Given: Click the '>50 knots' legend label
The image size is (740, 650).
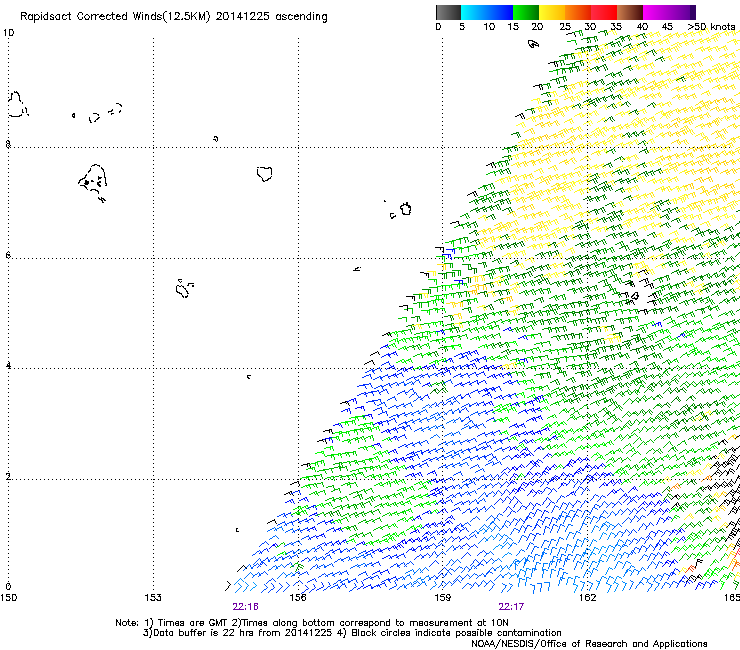Looking at the screenshot, I should pyautogui.click(x=711, y=27).
